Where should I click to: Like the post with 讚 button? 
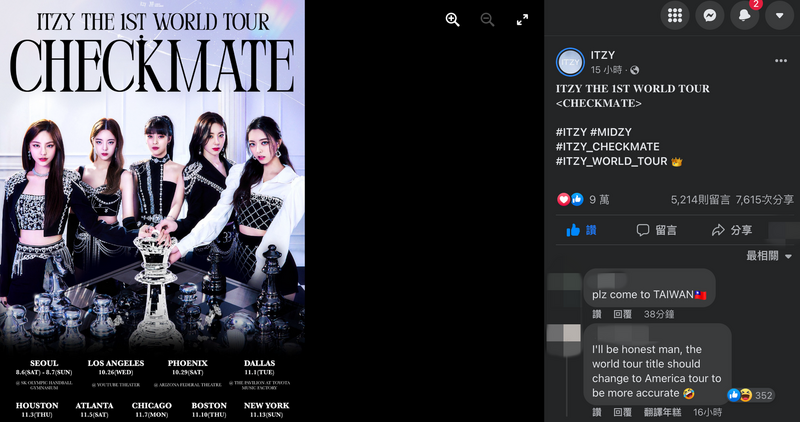coord(582,230)
